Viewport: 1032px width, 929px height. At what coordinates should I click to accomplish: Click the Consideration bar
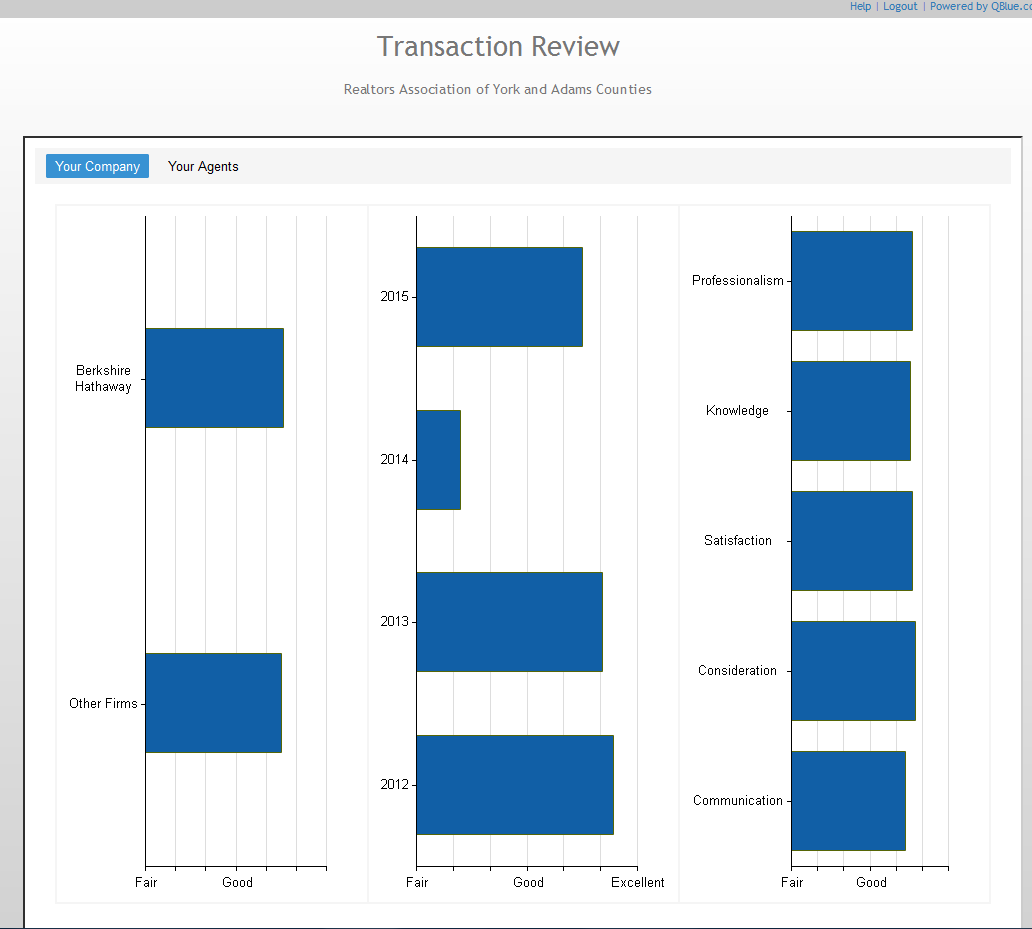853,671
